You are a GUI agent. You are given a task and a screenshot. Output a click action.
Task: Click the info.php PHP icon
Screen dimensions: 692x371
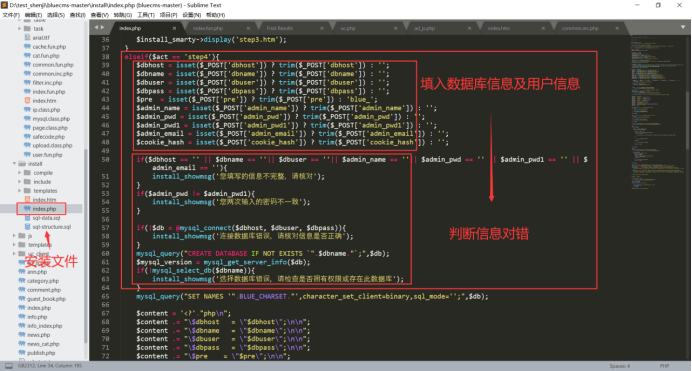pos(22,317)
